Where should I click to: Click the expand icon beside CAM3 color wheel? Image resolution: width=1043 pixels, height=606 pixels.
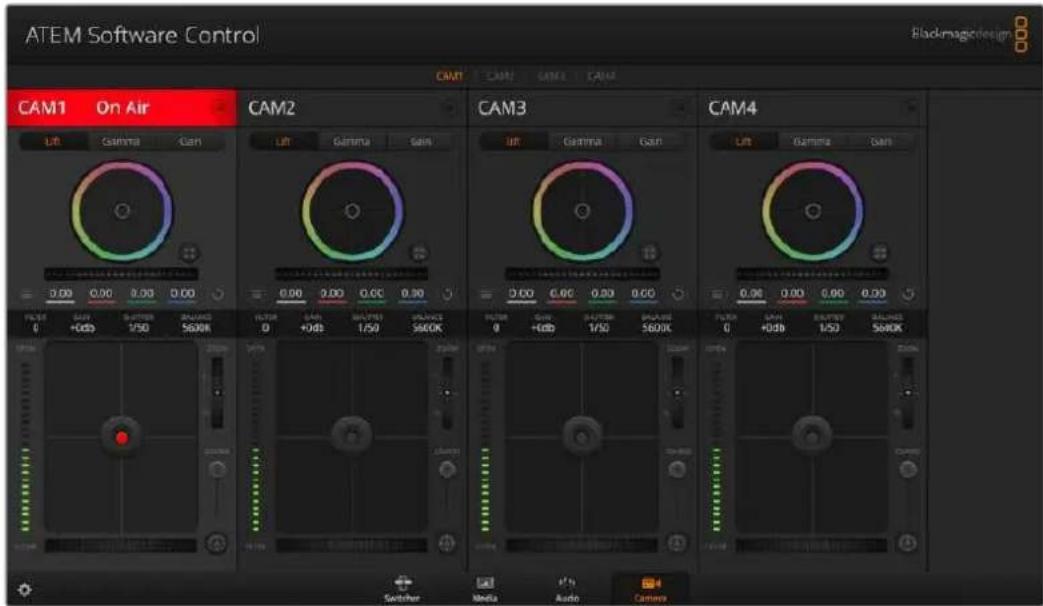649,253
